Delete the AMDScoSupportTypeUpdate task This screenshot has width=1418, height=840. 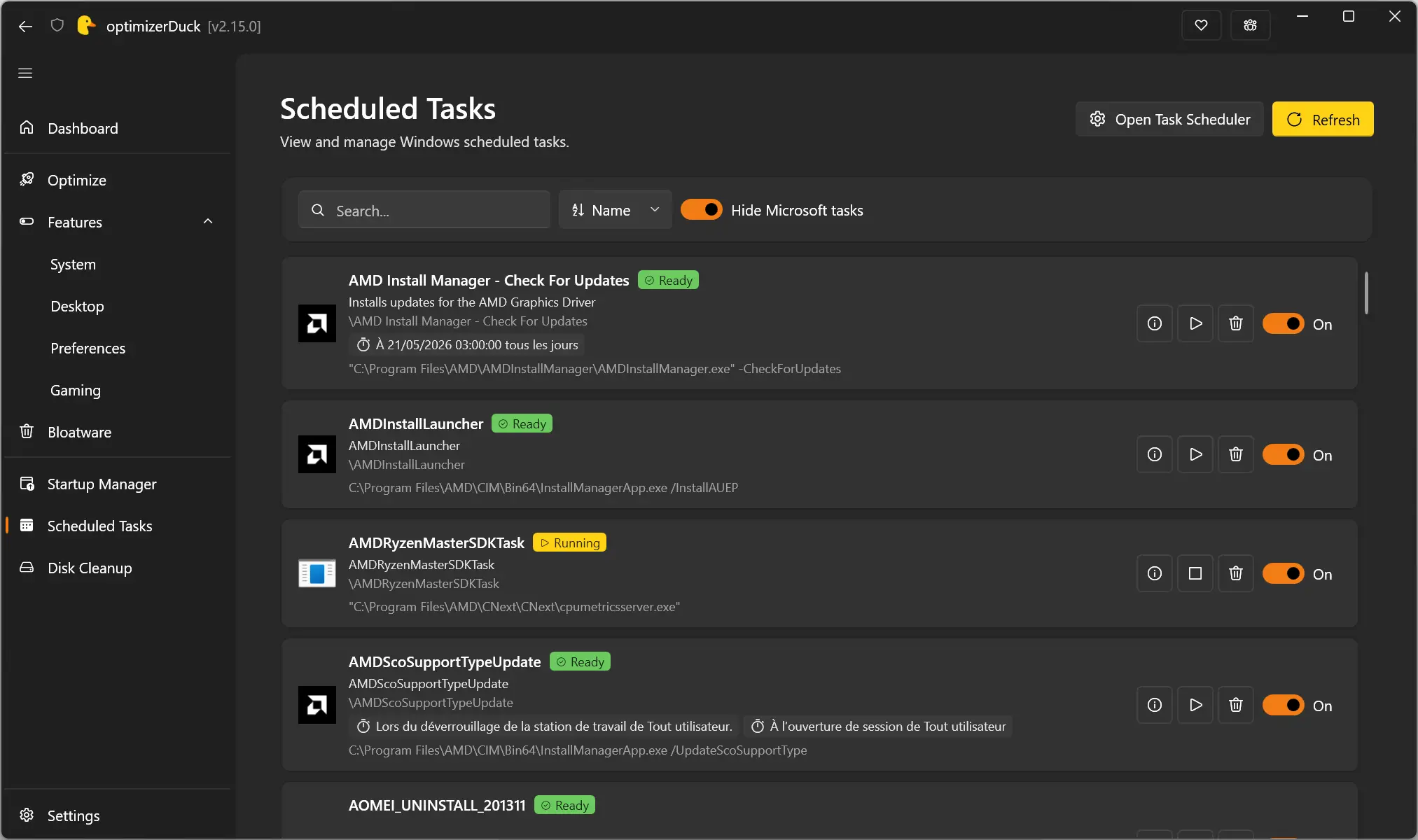[1236, 705]
